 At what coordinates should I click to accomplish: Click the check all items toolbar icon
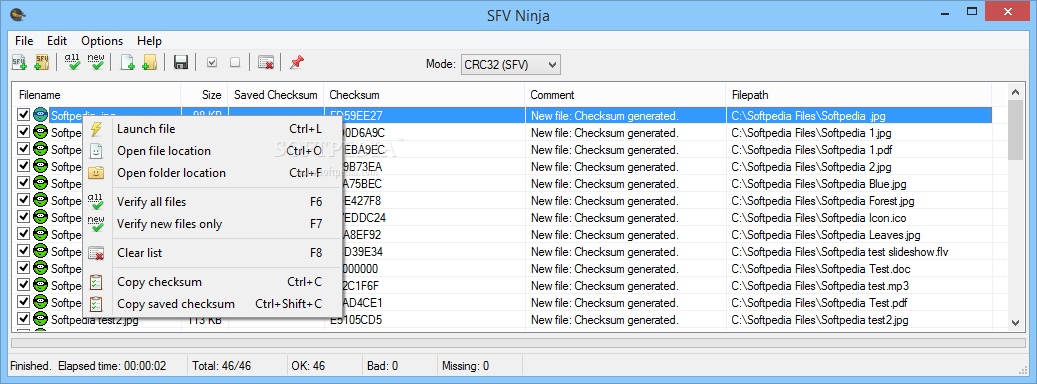212,63
